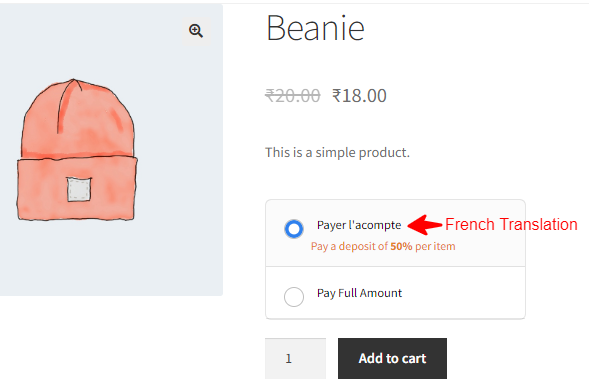Click the ₹18.00 sale price
The width and height of the screenshot is (589, 388).
click(359, 95)
